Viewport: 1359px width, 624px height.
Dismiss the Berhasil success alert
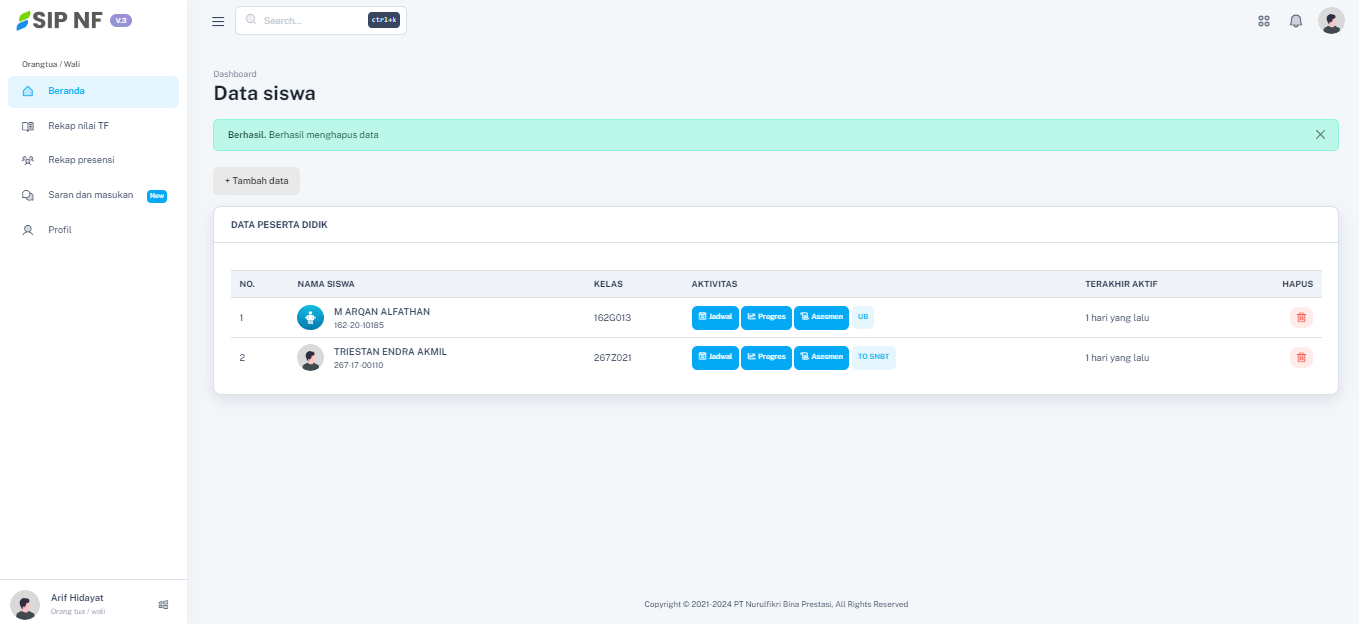pos(1320,135)
